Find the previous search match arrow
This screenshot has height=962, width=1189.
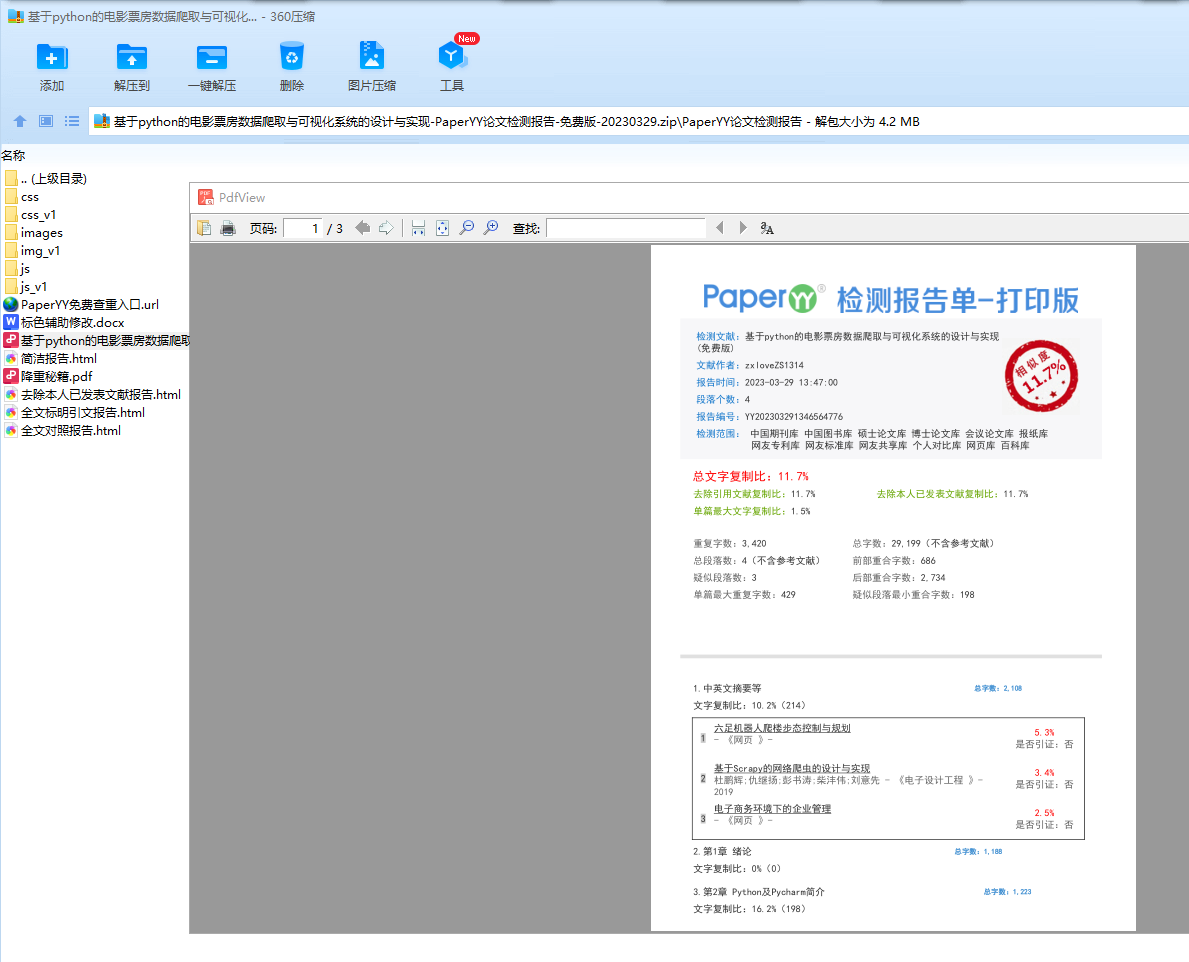coord(720,228)
